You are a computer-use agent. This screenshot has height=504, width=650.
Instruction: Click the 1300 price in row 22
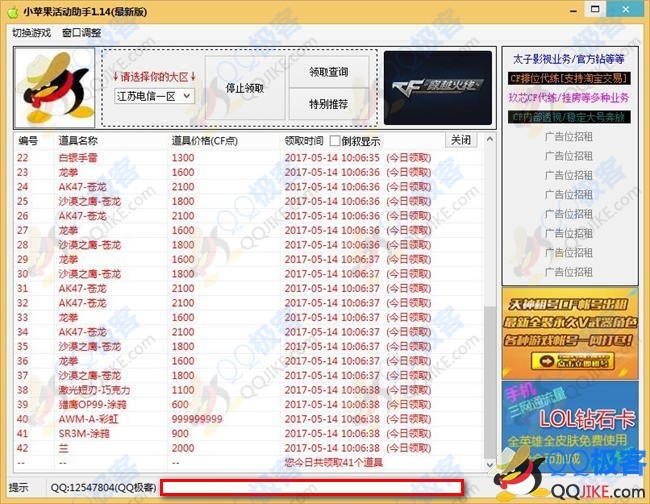(x=183, y=158)
